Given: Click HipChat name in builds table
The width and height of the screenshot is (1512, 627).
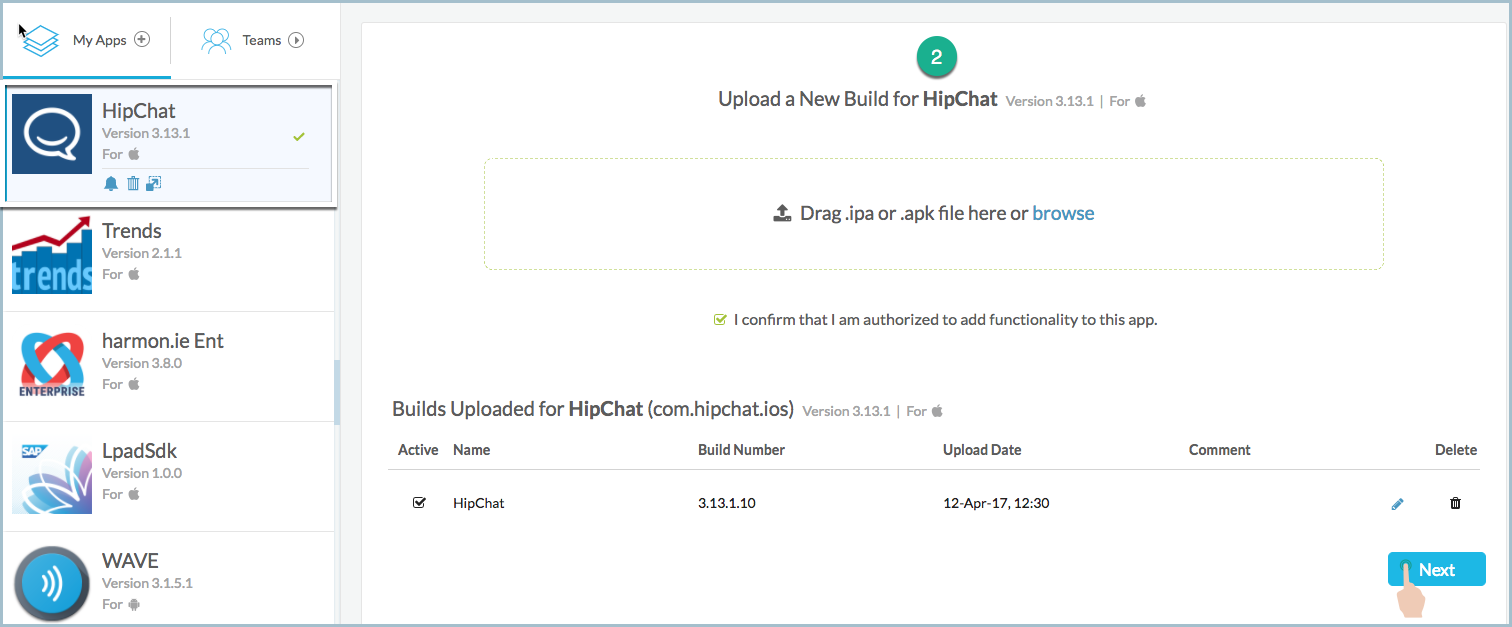Looking at the screenshot, I should pyautogui.click(x=478, y=503).
